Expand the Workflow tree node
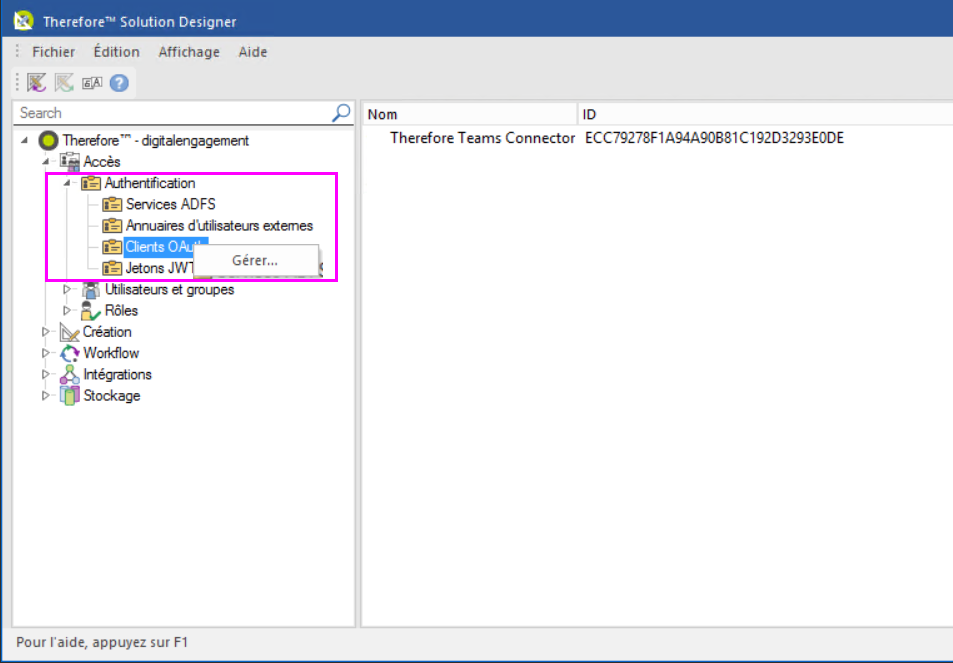This screenshot has height=663, width=953. click(46, 353)
